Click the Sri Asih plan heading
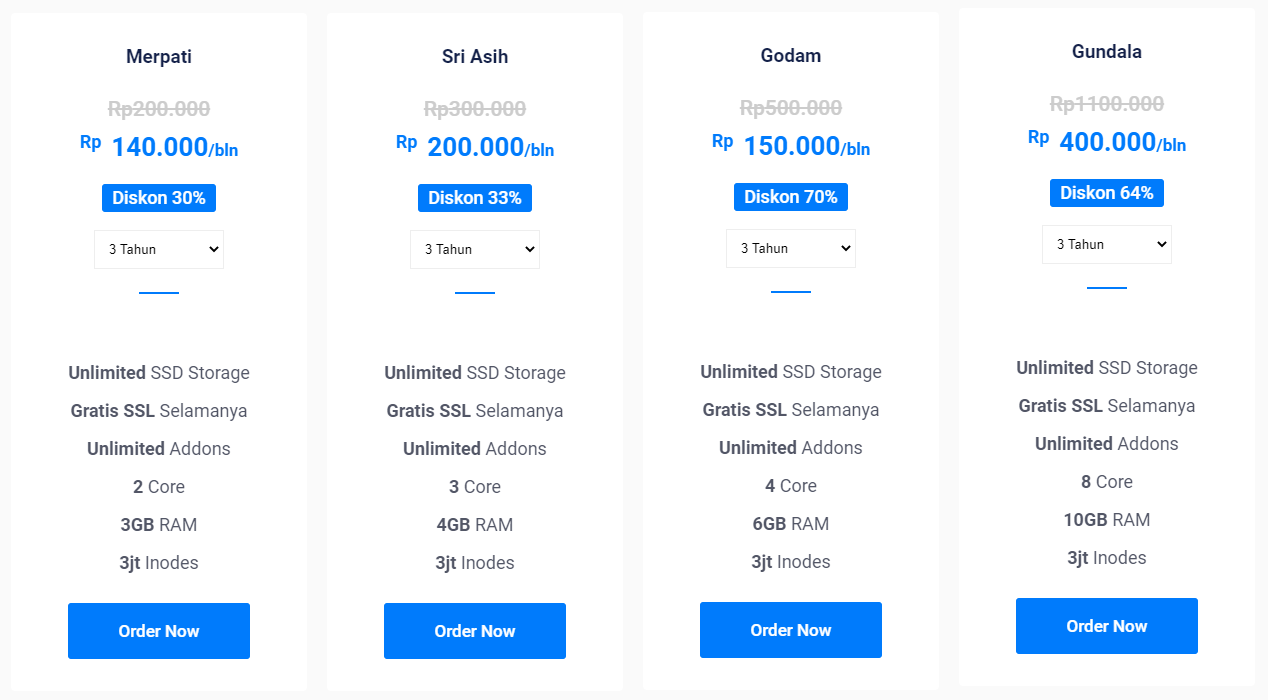1268x700 pixels. (475, 57)
